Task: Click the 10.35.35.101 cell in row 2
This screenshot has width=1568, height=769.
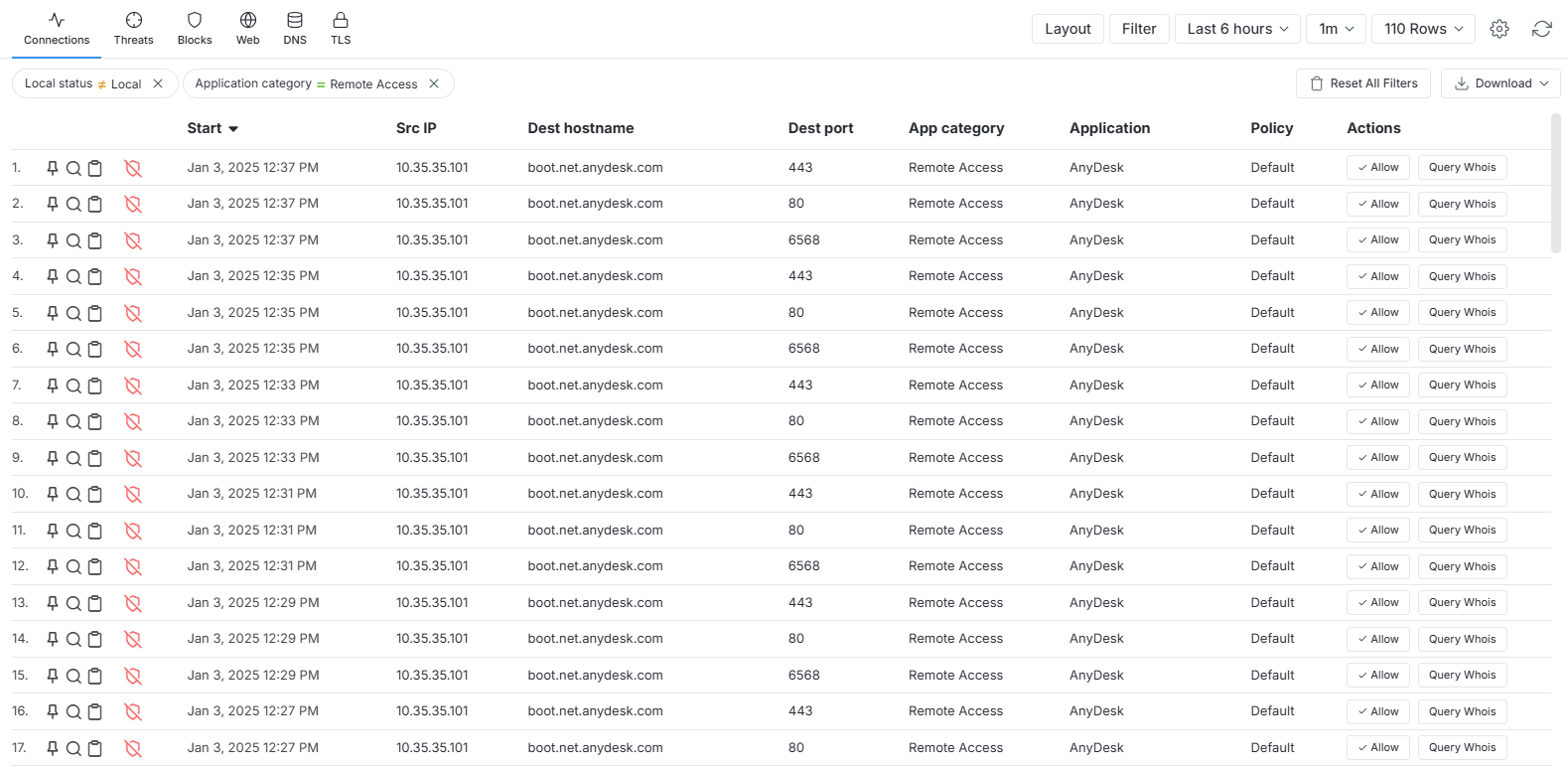Action: pos(432,203)
